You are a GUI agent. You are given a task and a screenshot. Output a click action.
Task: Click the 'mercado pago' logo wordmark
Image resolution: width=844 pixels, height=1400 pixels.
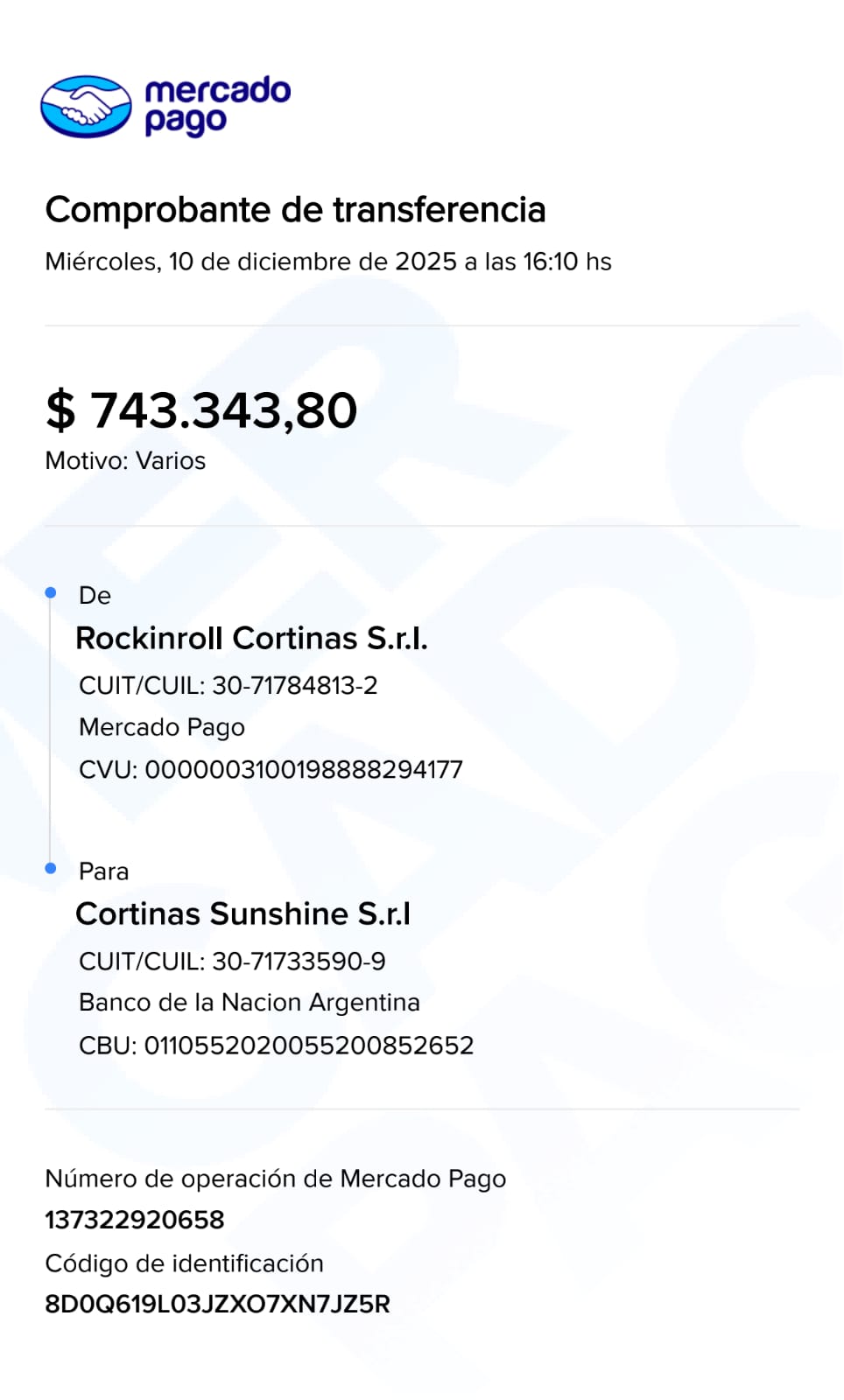[217, 106]
